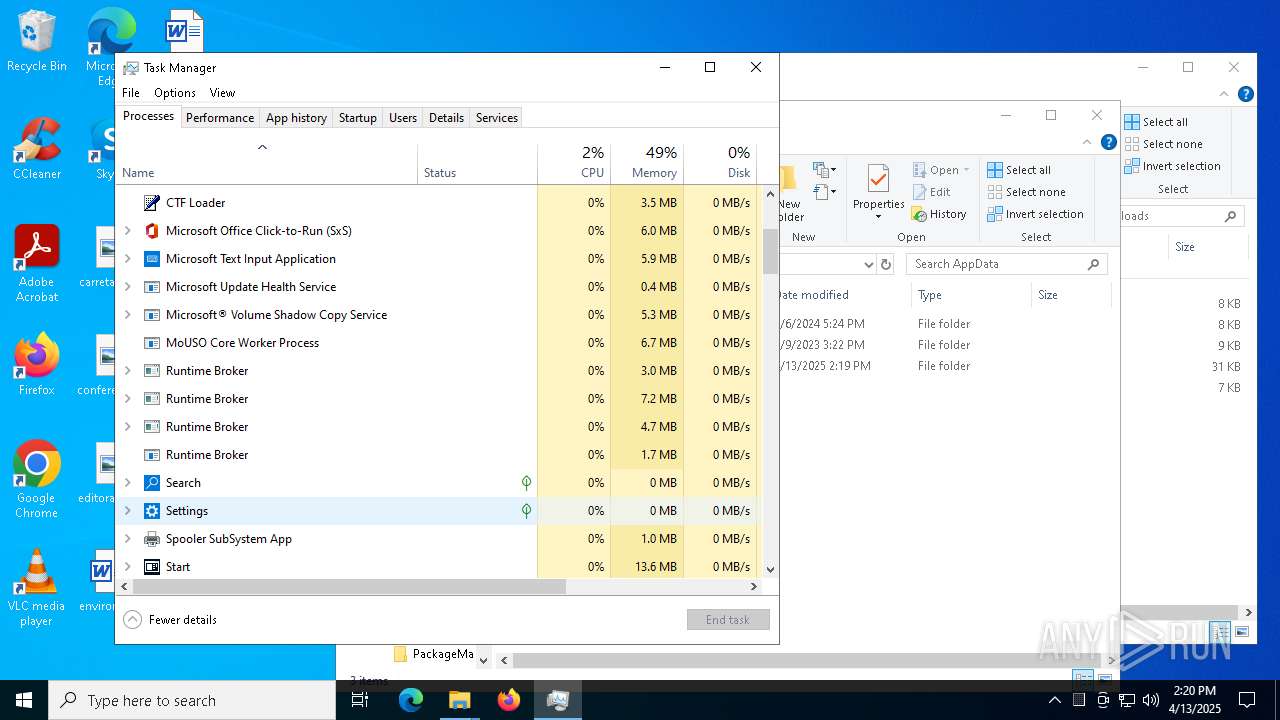1280x720 pixels.
Task: Click the Task Manager horizontal scrollbar thumb
Action: tap(349, 587)
